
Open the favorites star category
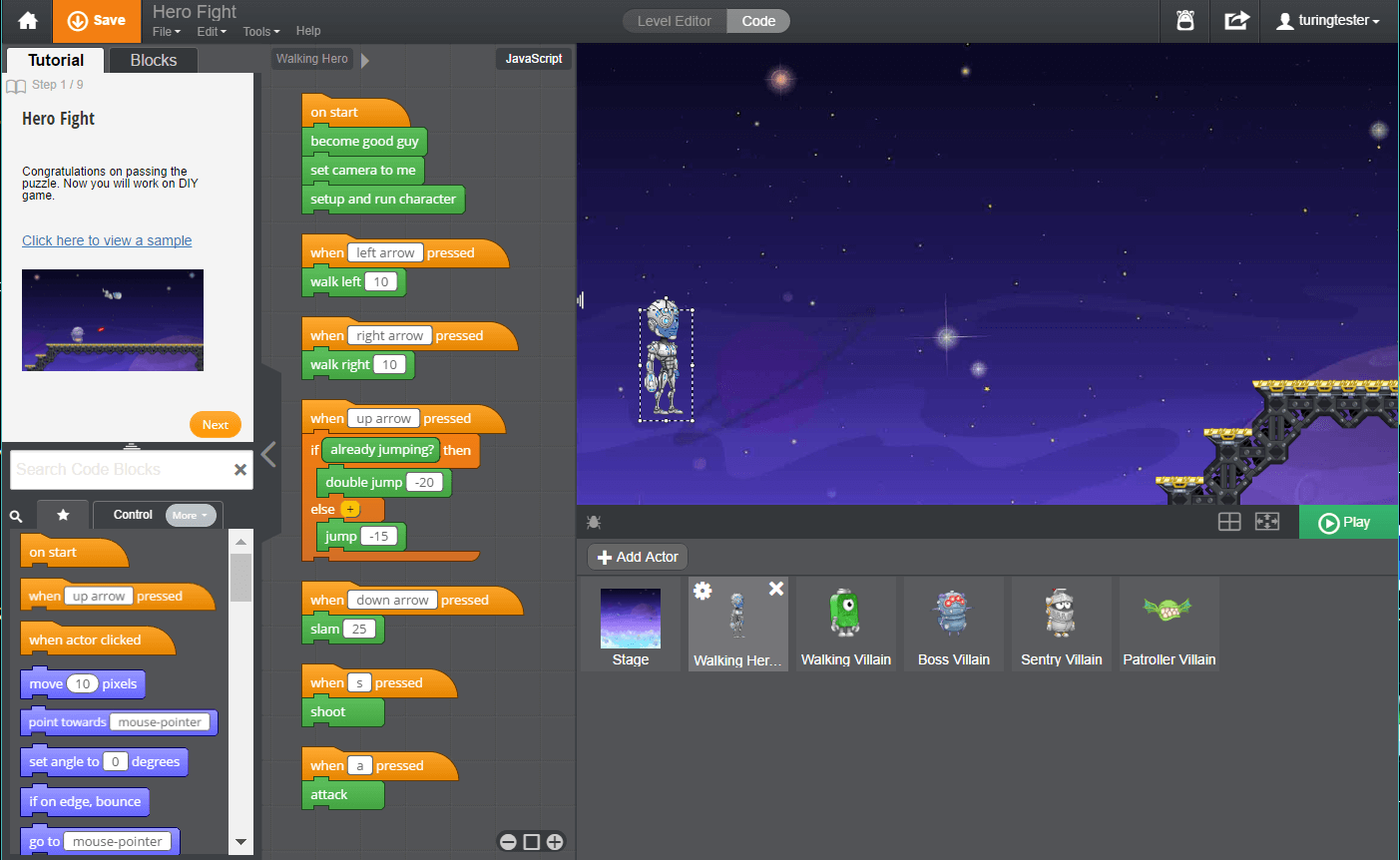(63, 515)
